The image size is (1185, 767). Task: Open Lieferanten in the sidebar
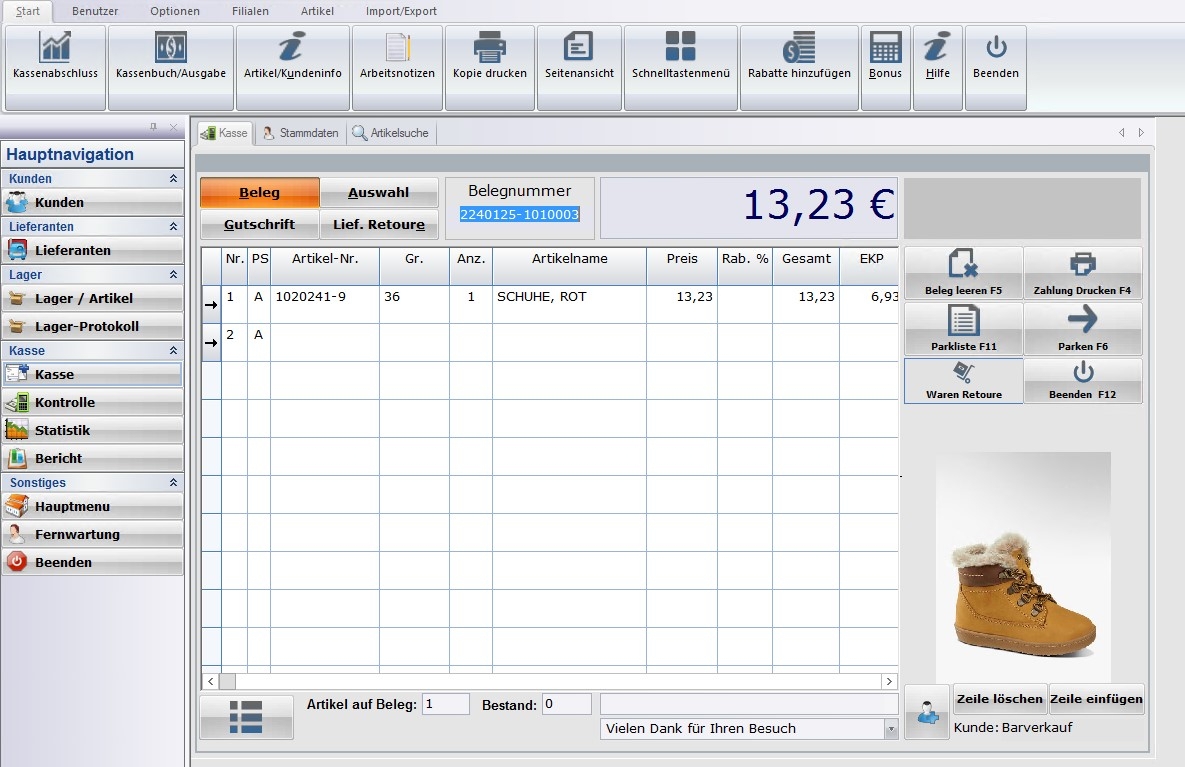point(92,250)
